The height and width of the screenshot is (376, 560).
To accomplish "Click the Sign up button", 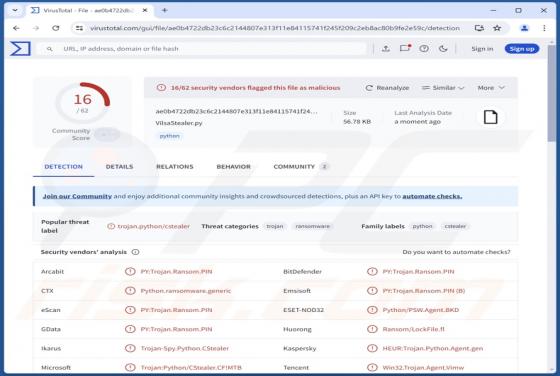I will 522,49.
